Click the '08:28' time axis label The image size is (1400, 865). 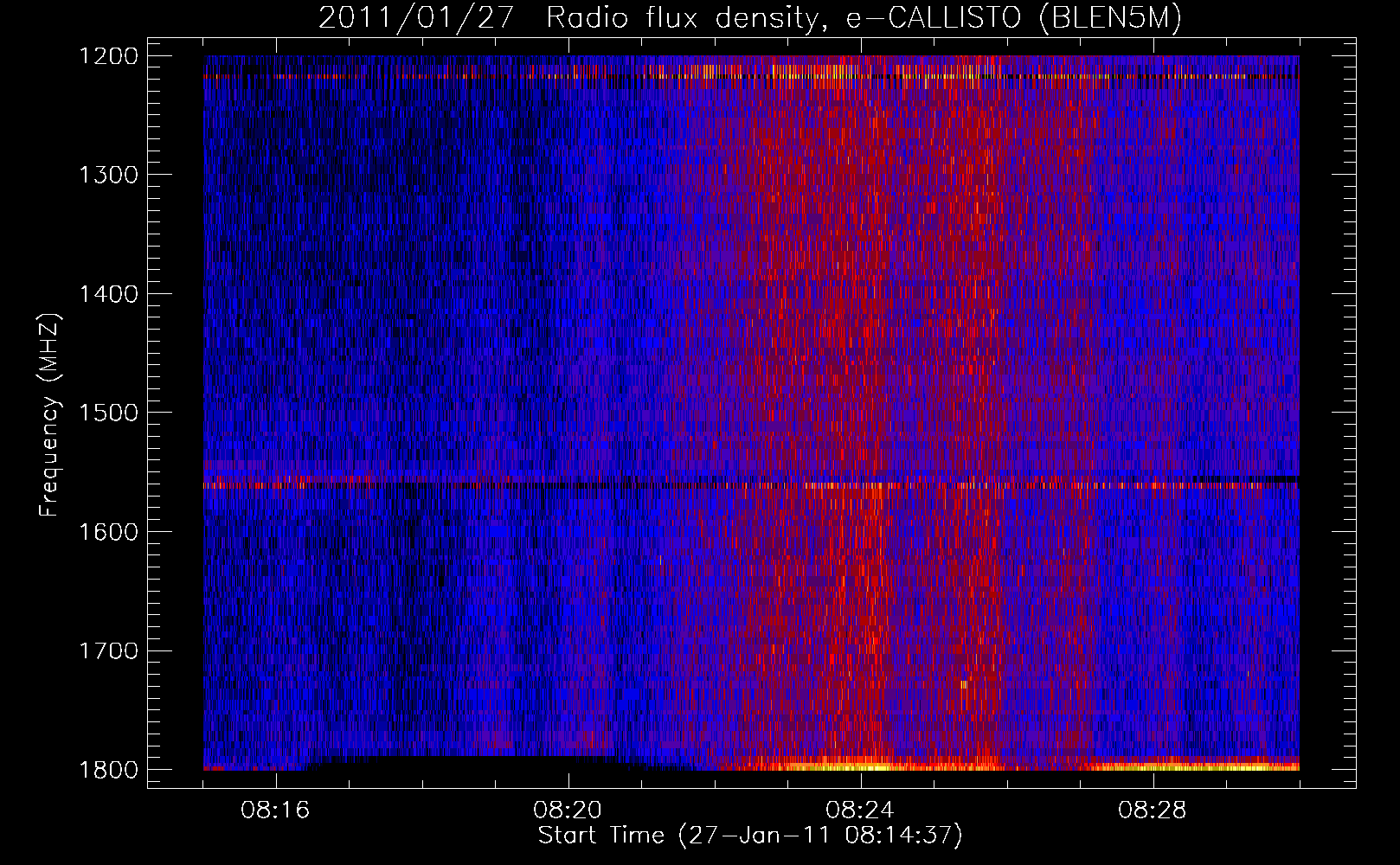pyautogui.click(x=1153, y=811)
